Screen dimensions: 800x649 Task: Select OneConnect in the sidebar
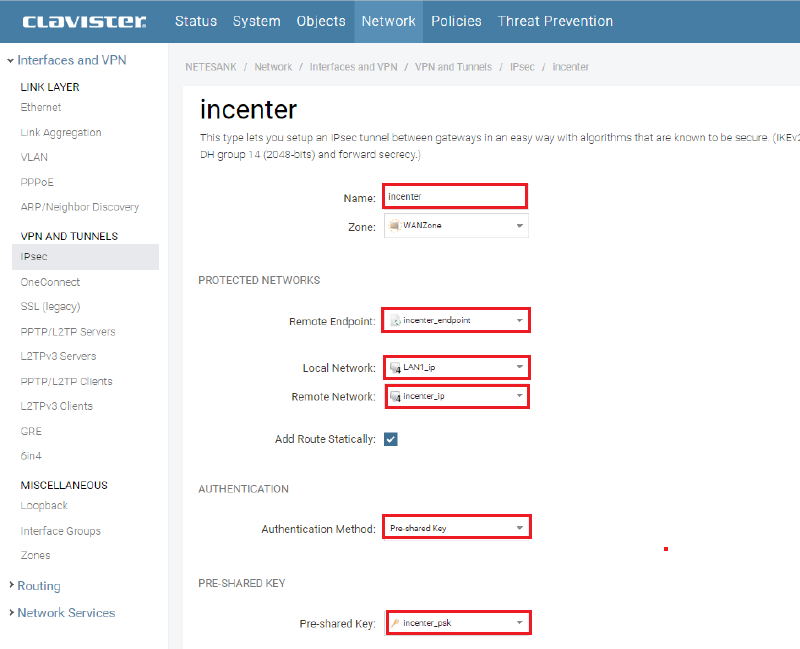pos(50,282)
